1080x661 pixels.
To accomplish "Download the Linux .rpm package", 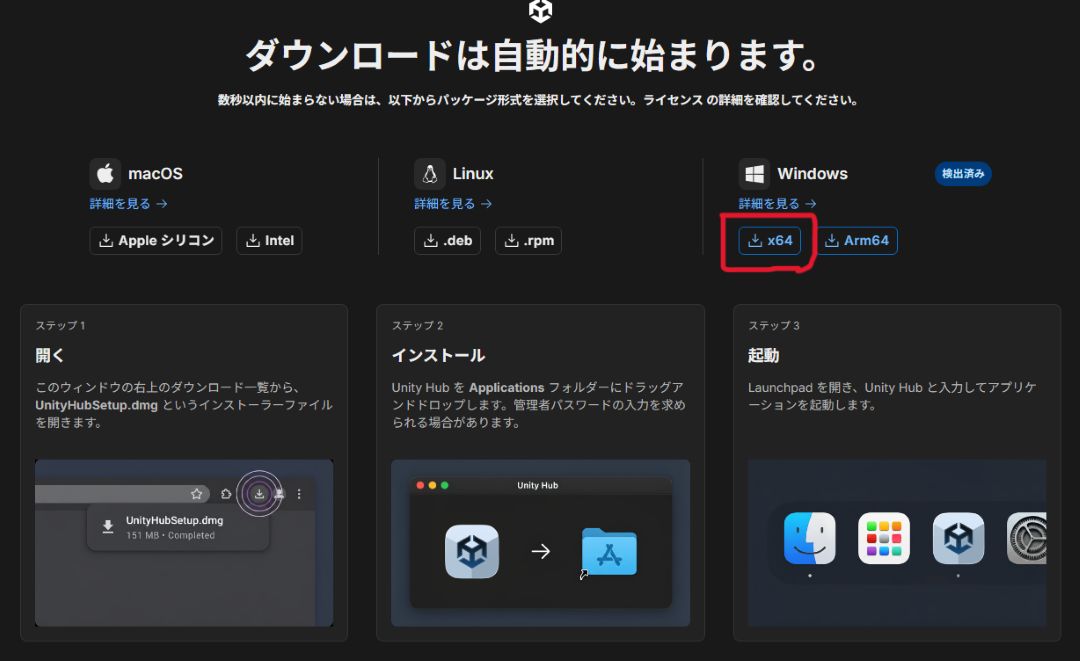I will (528, 240).
